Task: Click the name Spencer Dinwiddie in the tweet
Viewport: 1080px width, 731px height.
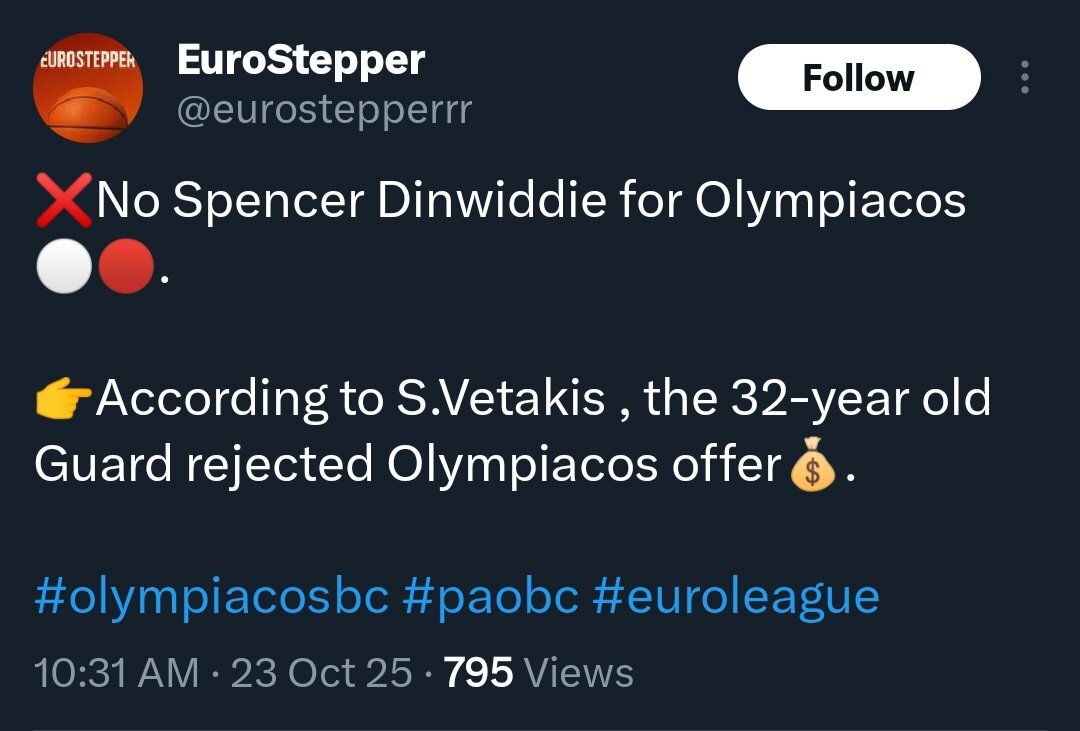Action: click(x=389, y=200)
